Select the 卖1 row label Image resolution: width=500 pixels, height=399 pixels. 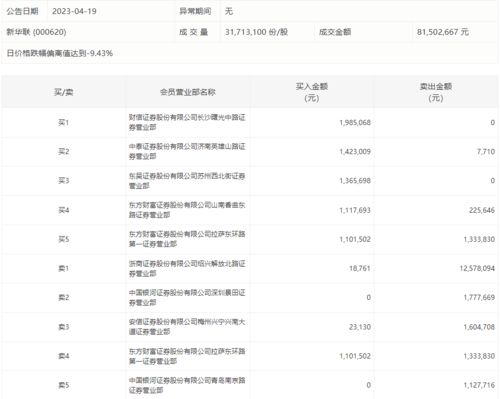[63, 268]
